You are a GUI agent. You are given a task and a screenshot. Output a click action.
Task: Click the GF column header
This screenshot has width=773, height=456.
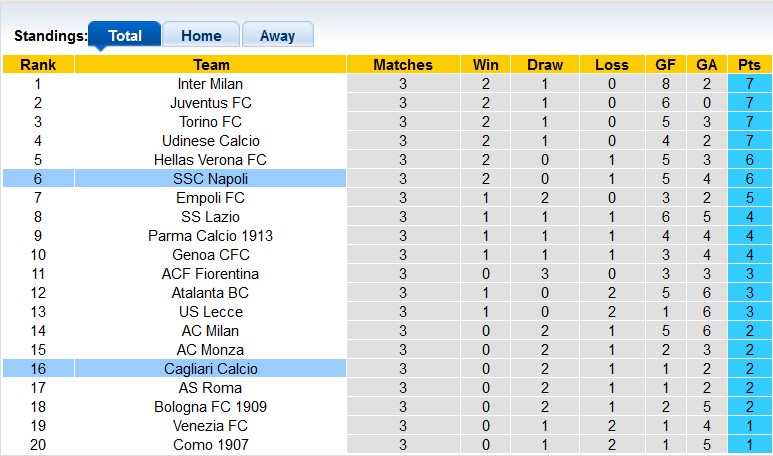coord(665,65)
